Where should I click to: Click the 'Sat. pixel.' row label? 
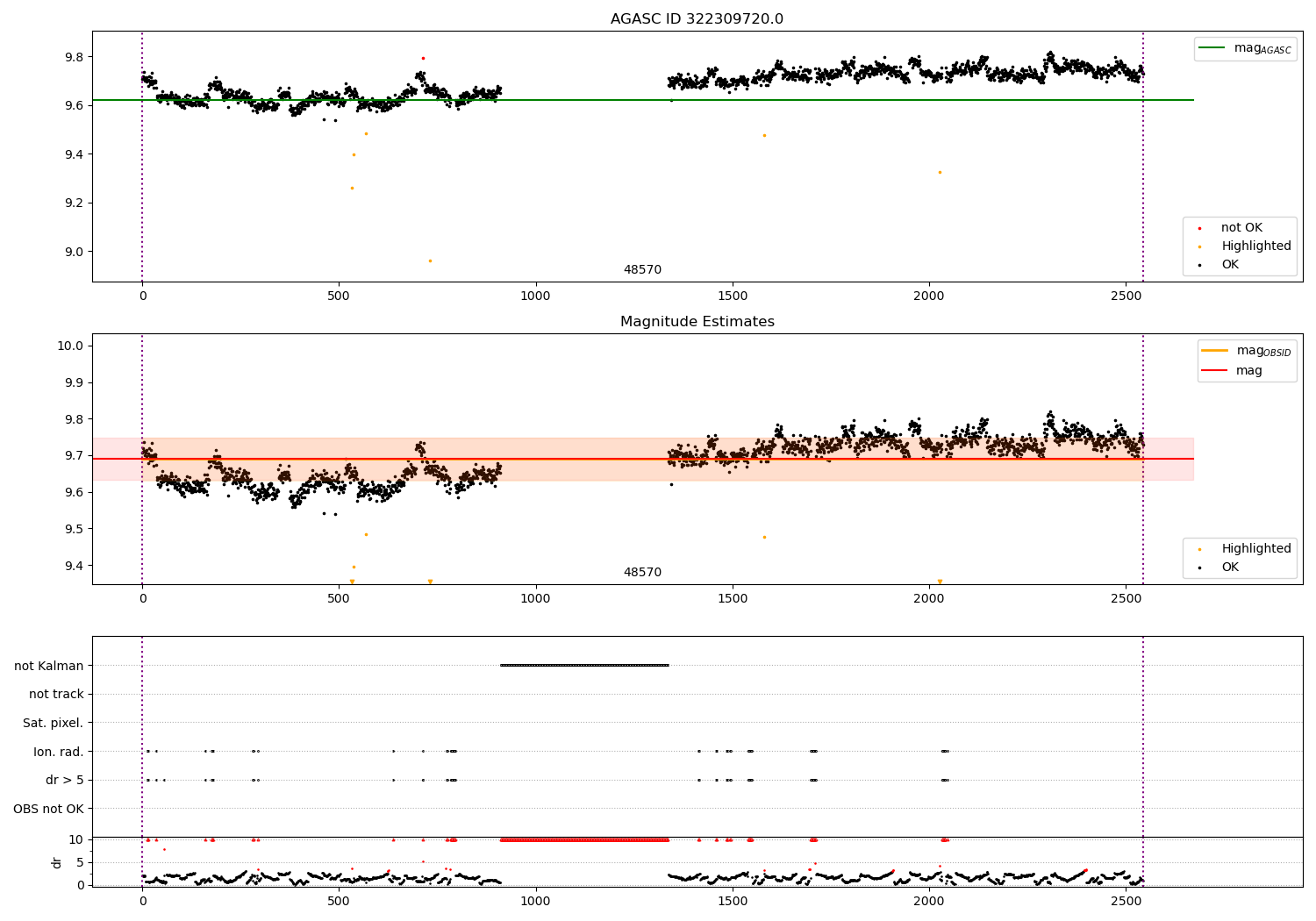click(54, 723)
